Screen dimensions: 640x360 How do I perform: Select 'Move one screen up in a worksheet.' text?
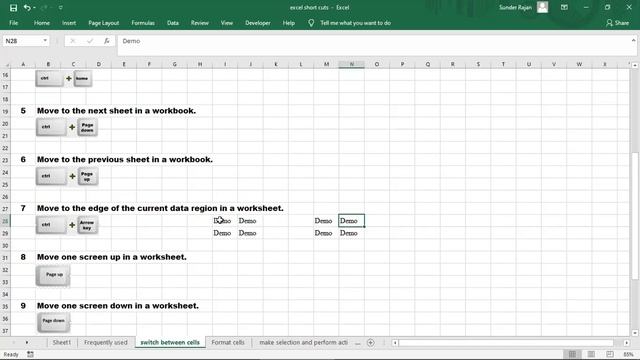tap(111, 257)
